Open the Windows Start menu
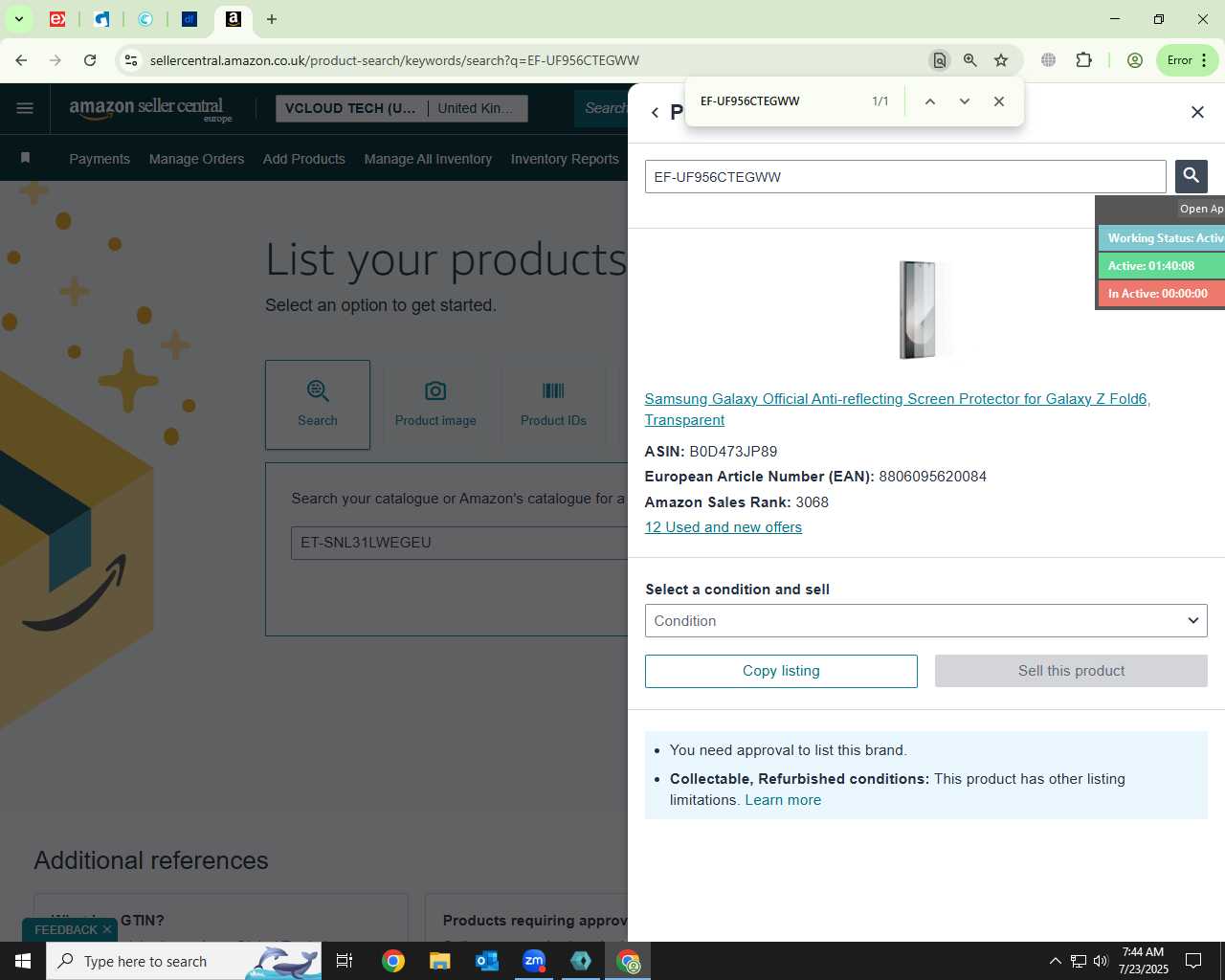The width and height of the screenshot is (1225, 980). (x=23, y=961)
